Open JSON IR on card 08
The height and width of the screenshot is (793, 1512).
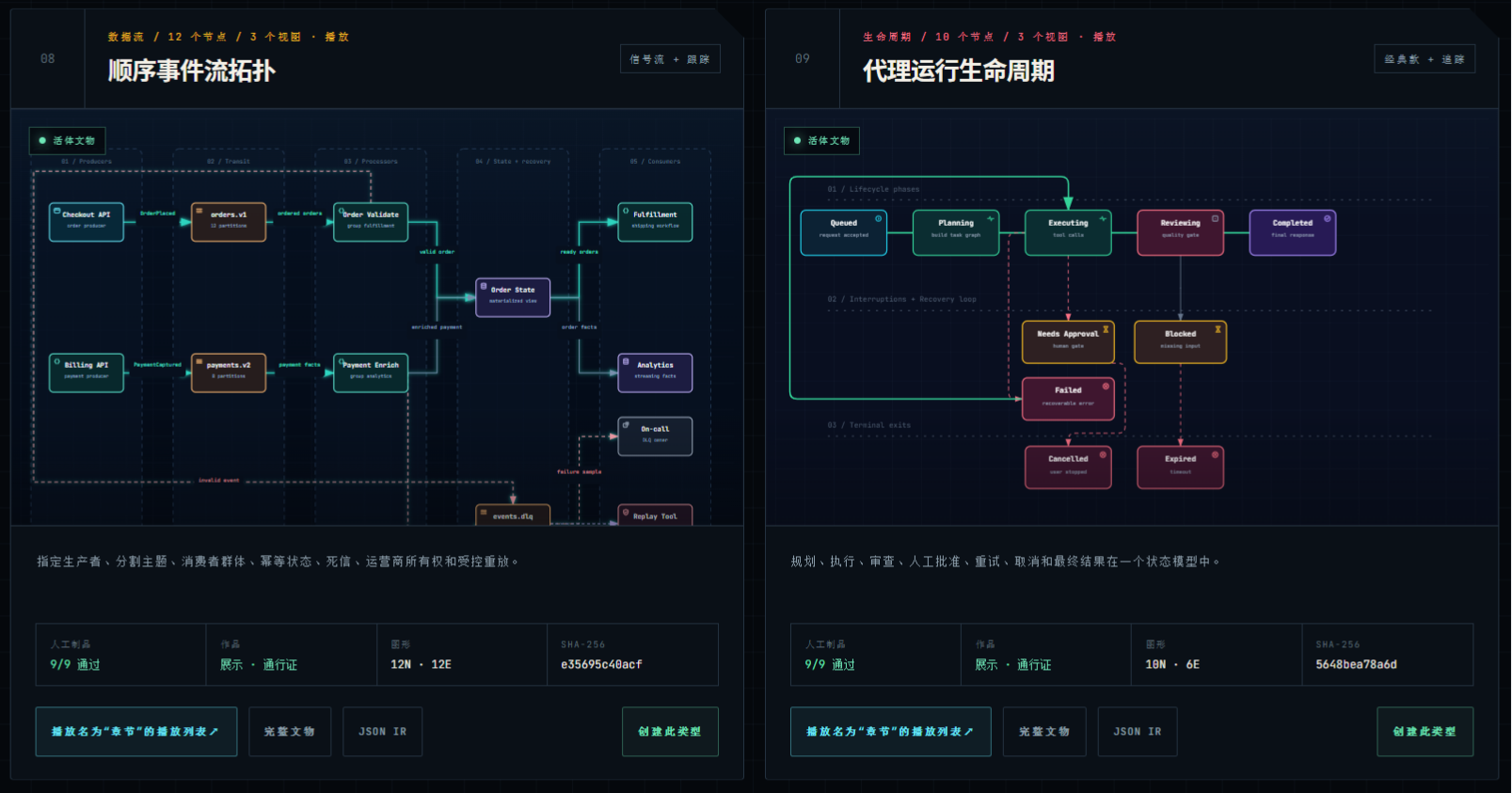coord(383,731)
